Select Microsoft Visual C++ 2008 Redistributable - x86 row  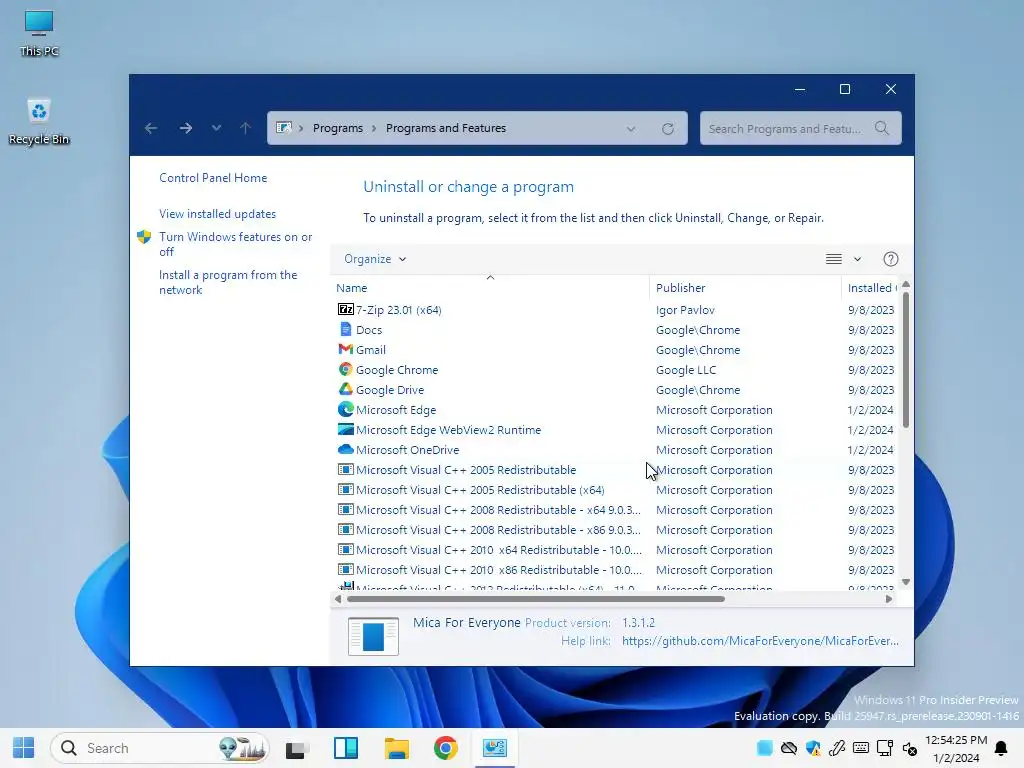[615, 530]
